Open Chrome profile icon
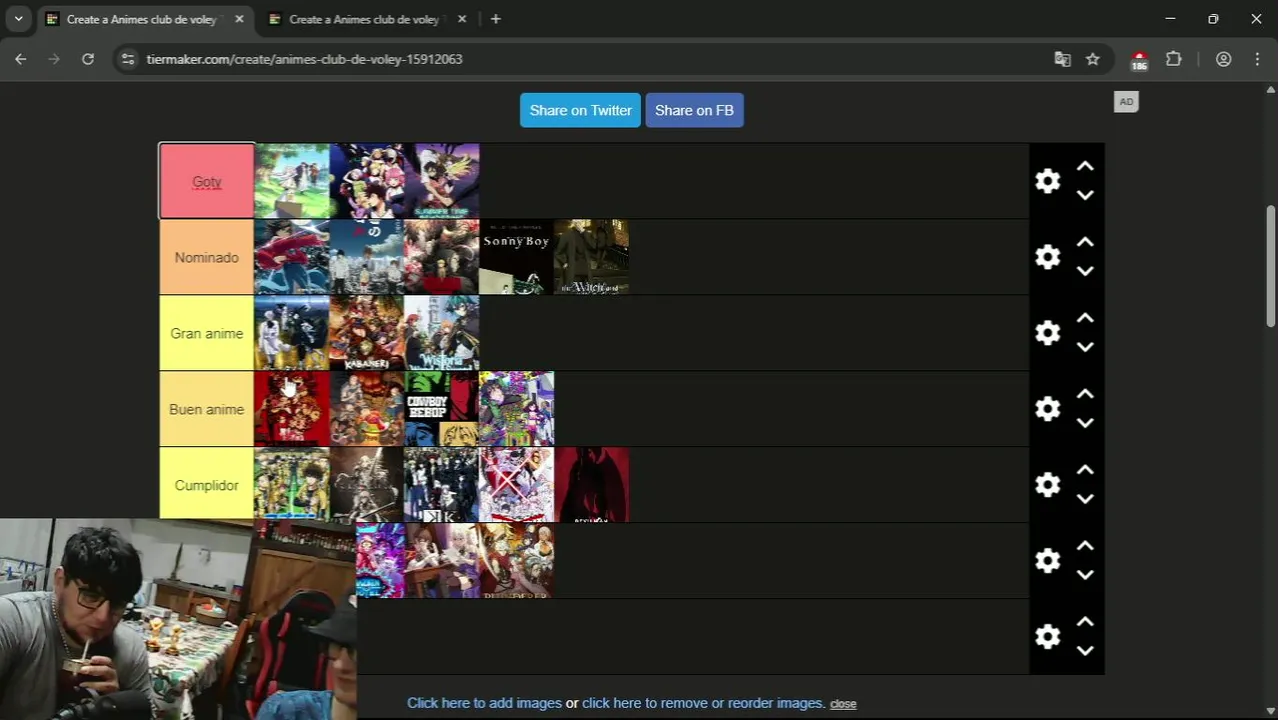 1223,59
